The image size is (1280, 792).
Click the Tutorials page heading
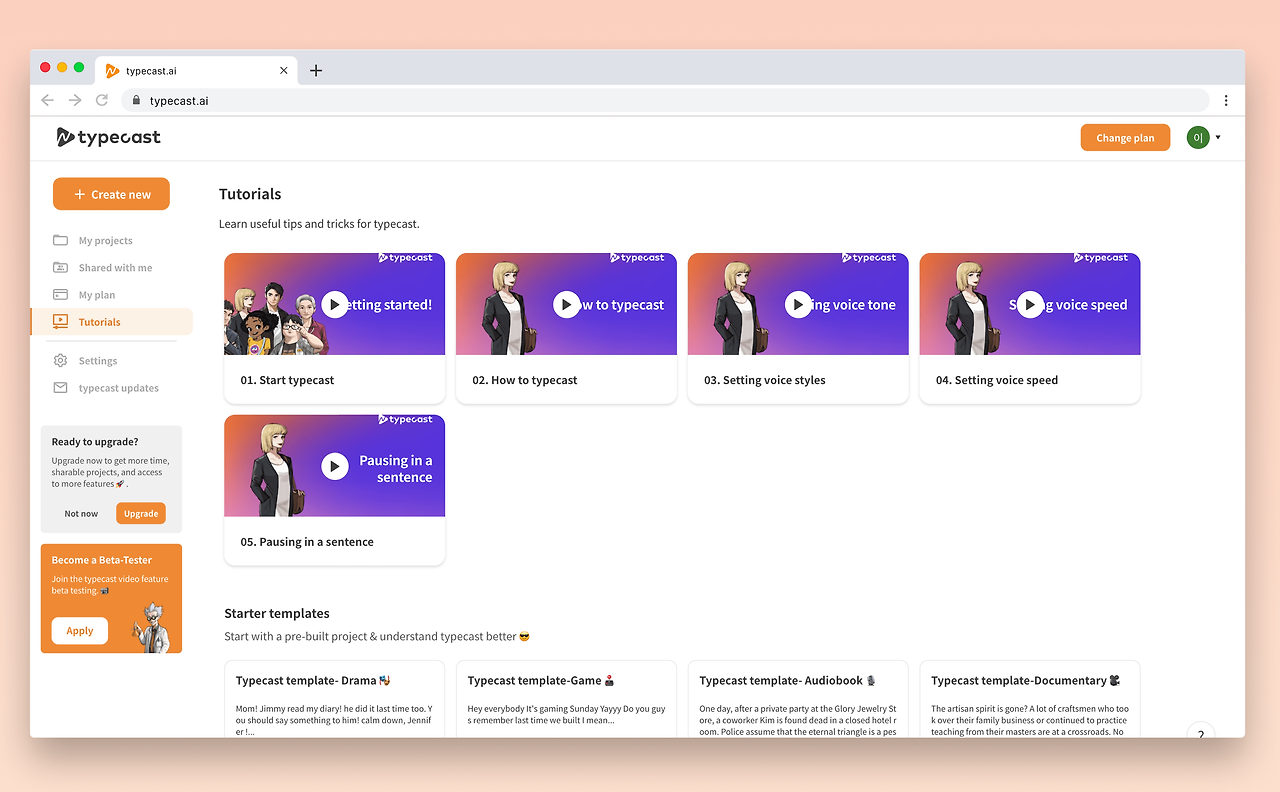tap(250, 194)
